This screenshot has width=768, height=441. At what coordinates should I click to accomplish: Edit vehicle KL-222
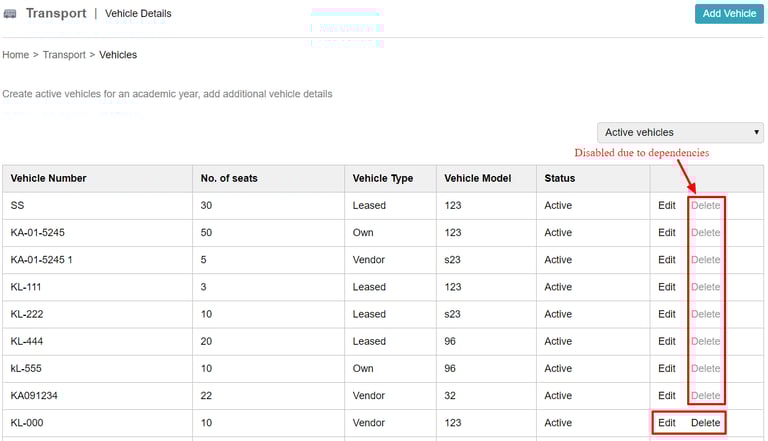click(667, 314)
